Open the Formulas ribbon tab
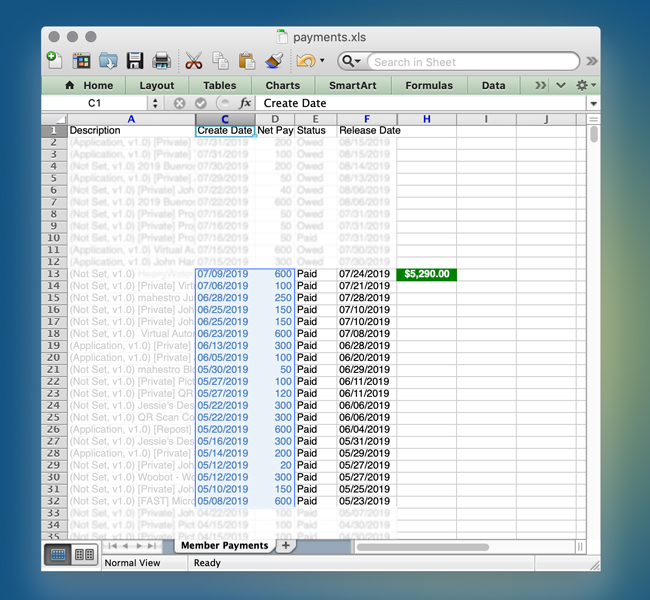The image size is (650, 600). tap(429, 85)
